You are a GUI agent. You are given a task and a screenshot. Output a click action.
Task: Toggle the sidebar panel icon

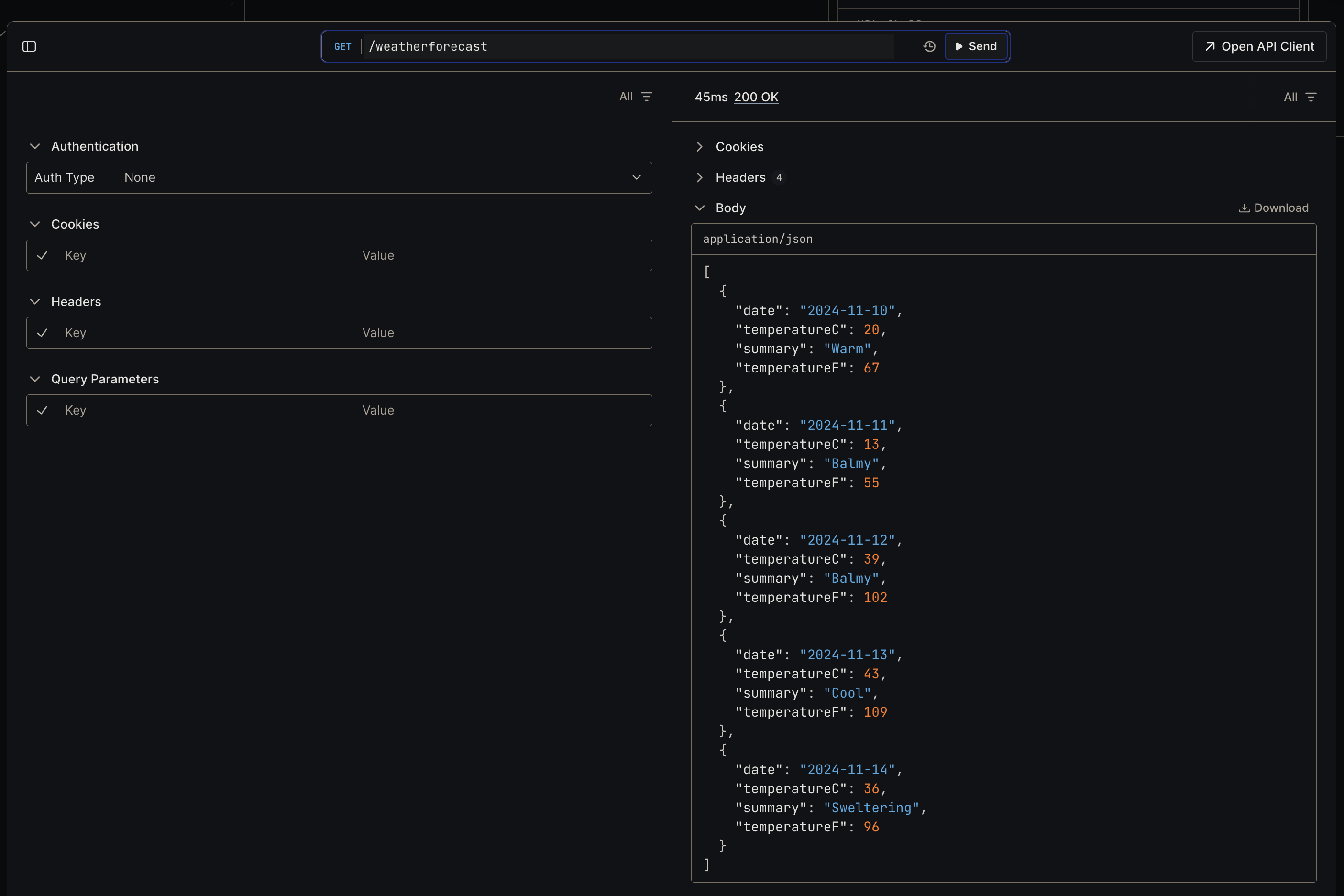pos(29,46)
